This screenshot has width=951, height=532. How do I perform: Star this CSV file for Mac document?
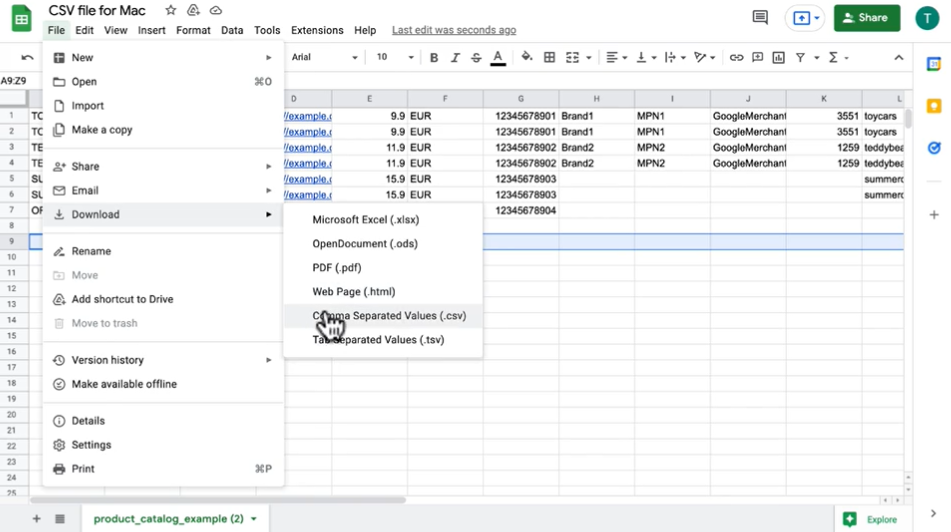click(x=171, y=11)
